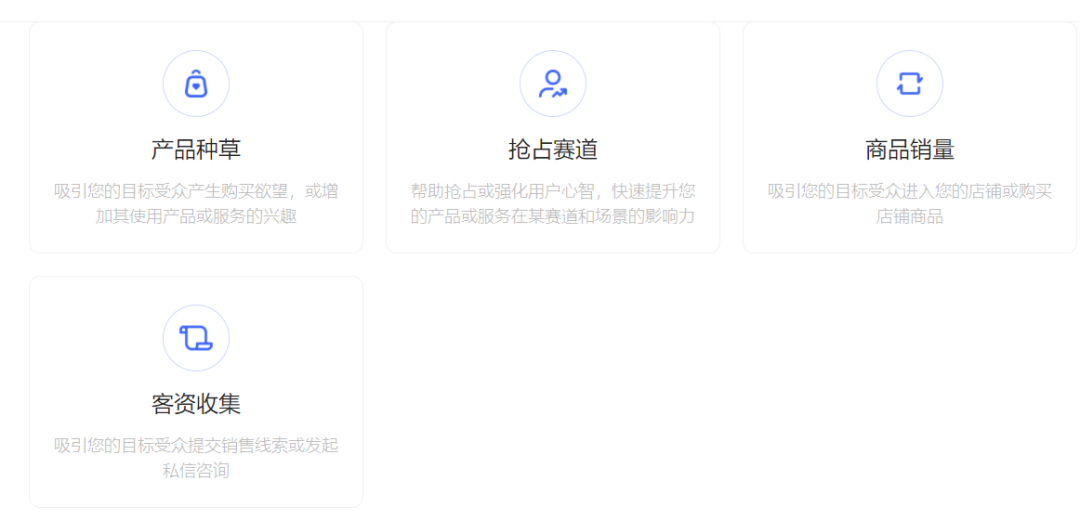Select the 商品销量 title
The height and width of the screenshot is (520, 1080).
[x=909, y=150]
